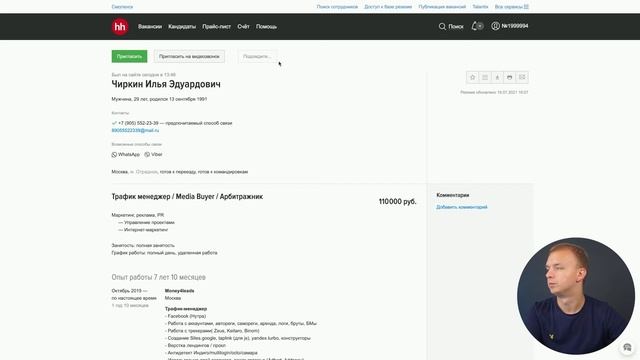Click resume title Трафик менеджер / Media Buyer
This screenshot has height=360, width=640.
click(187, 197)
